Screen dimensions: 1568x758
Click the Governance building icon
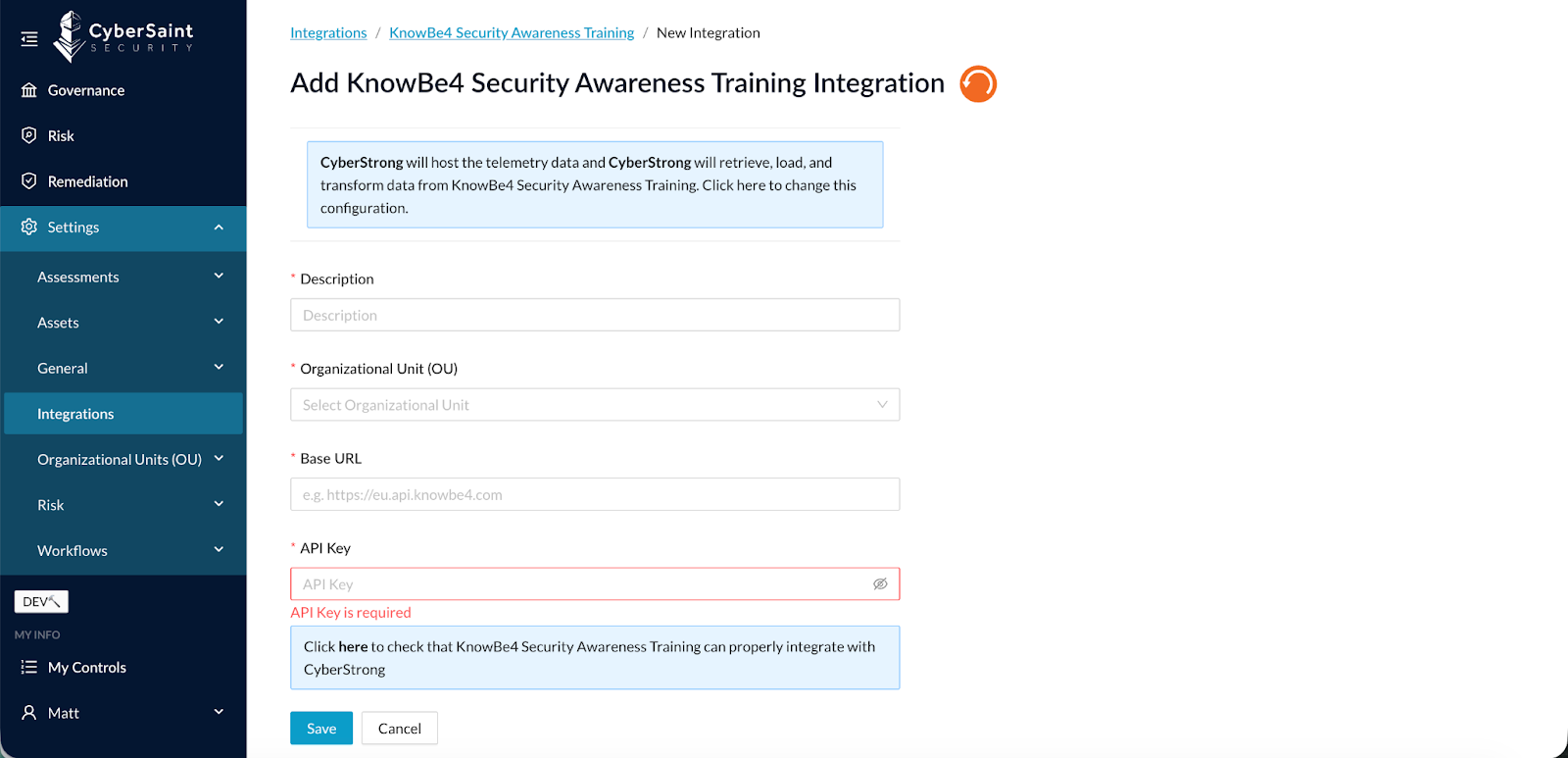tap(29, 90)
